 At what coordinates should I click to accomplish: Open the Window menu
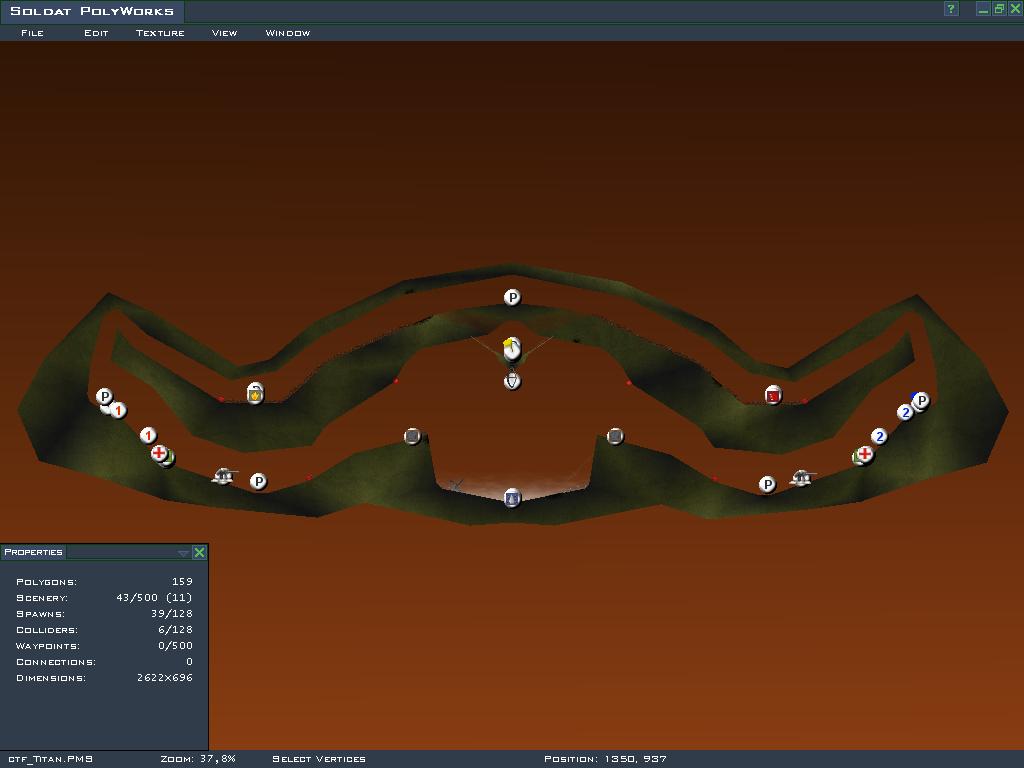(287, 33)
